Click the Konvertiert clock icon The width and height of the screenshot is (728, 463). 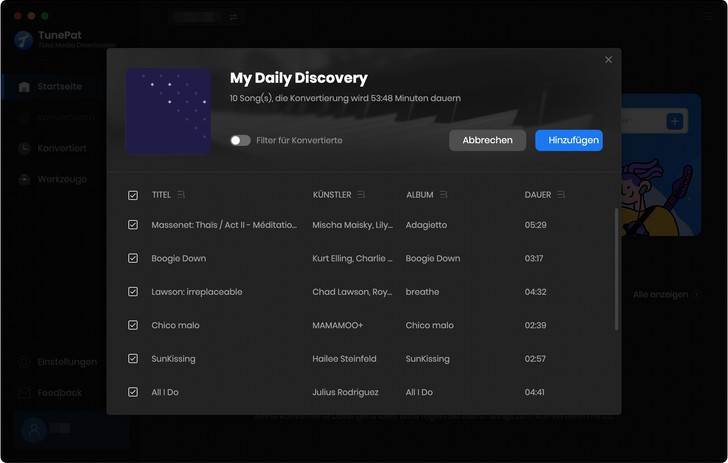point(24,148)
